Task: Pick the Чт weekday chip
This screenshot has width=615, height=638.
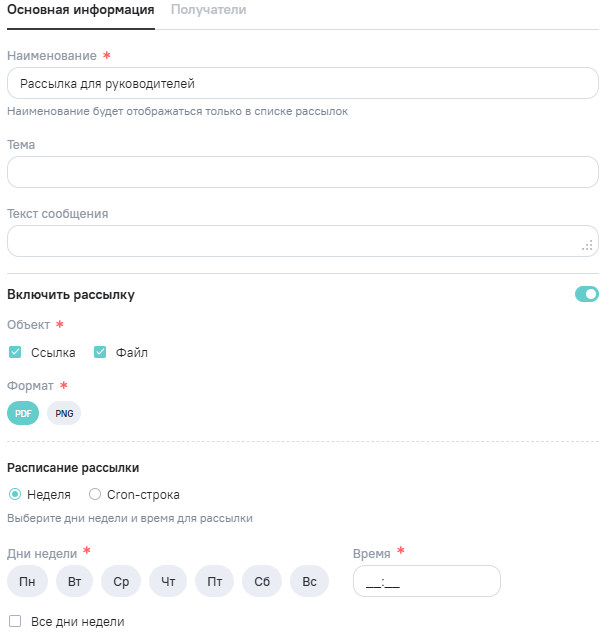Action: (x=168, y=581)
